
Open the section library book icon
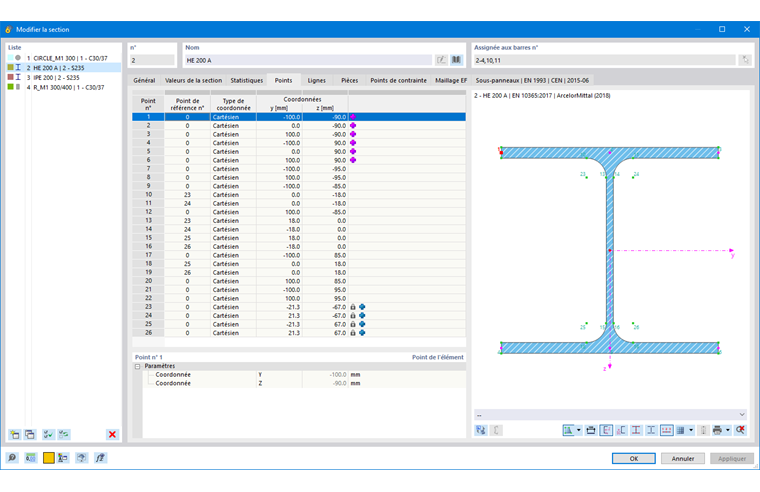(x=456, y=60)
